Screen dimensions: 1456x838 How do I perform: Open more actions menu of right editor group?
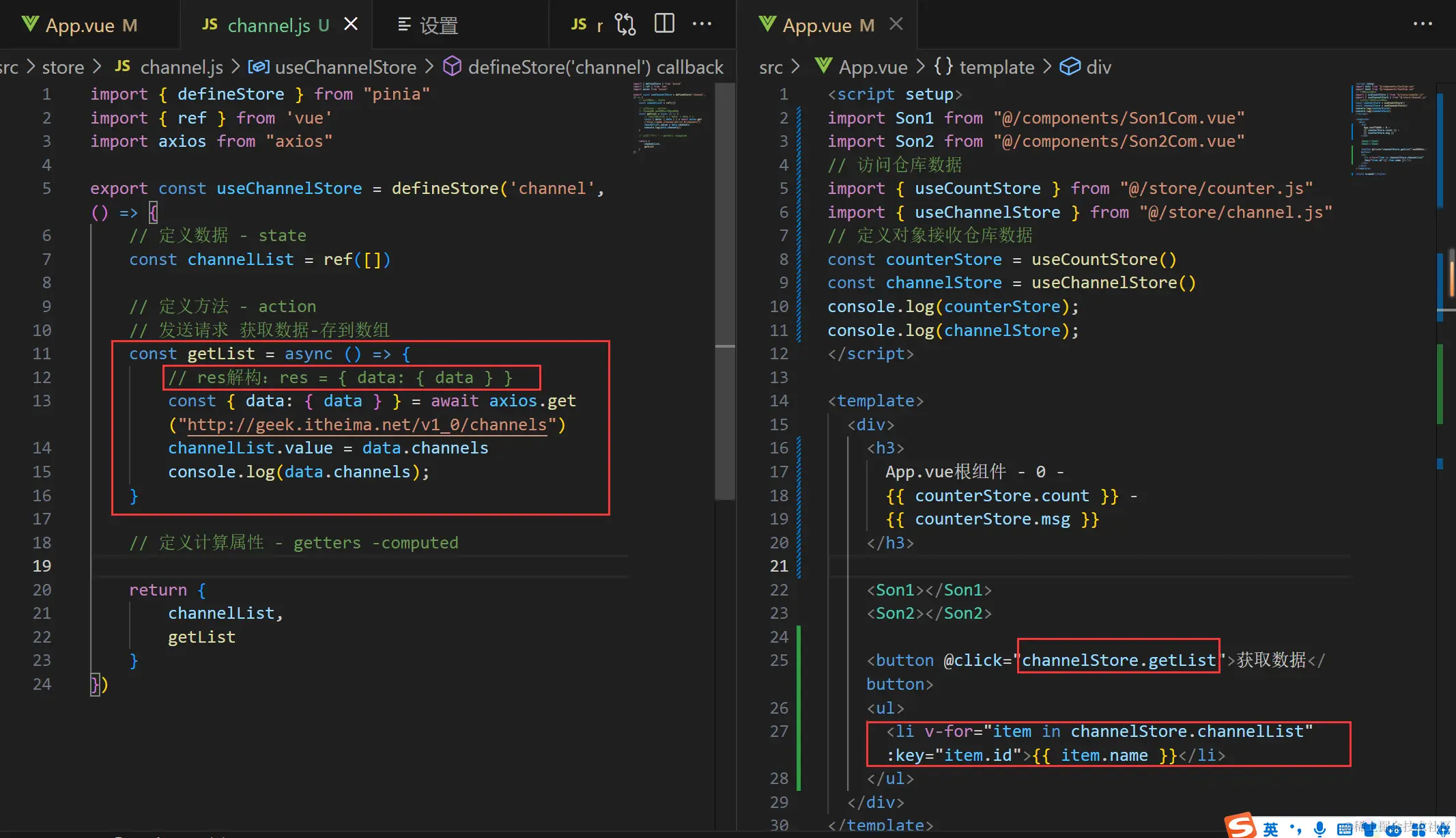pyautogui.click(x=1423, y=24)
